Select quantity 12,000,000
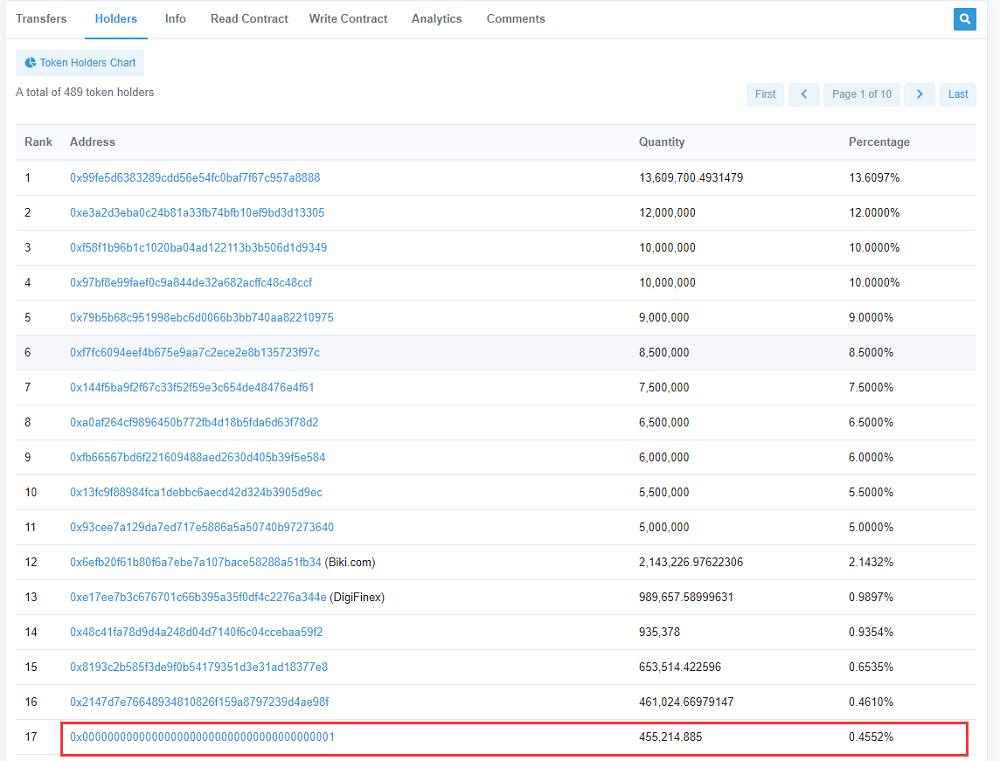This screenshot has height=761, width=1000. pyautogui.click(x=667, y=212)
